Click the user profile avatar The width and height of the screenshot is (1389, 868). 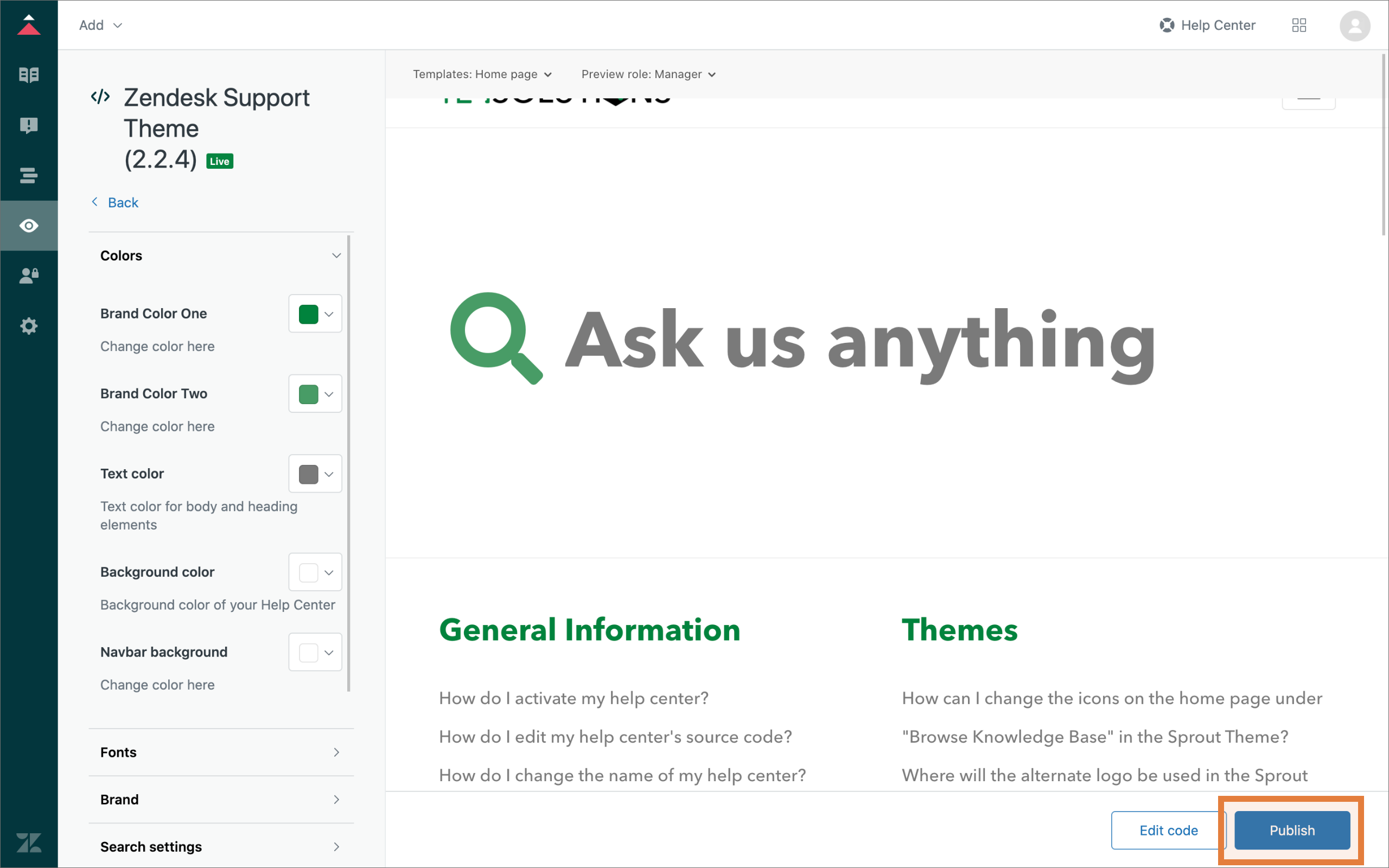1355,26
